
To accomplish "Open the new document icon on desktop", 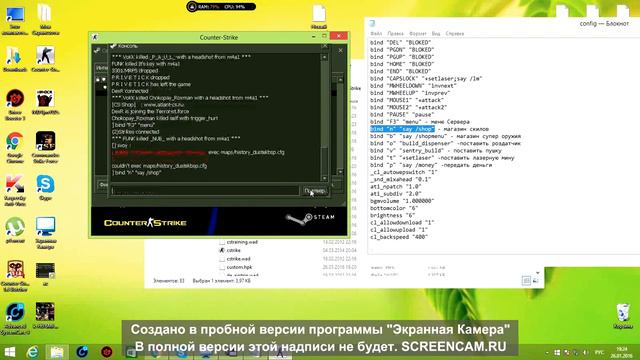I will (x=319, y=17).
